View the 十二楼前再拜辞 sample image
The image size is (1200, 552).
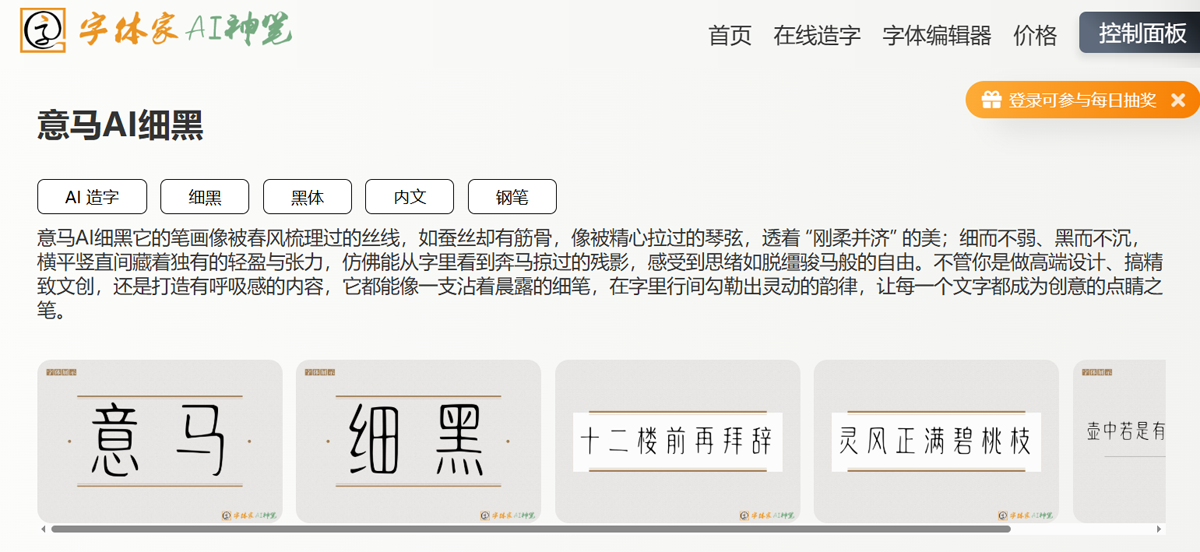(x=677, y=441)
